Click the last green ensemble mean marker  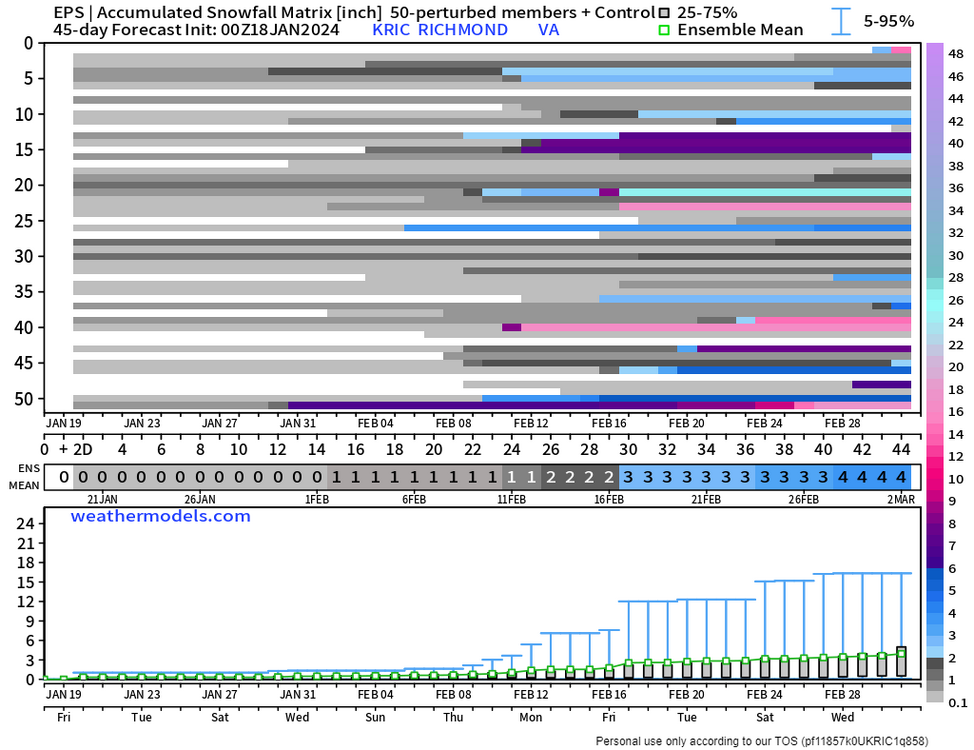pos(901,653)
